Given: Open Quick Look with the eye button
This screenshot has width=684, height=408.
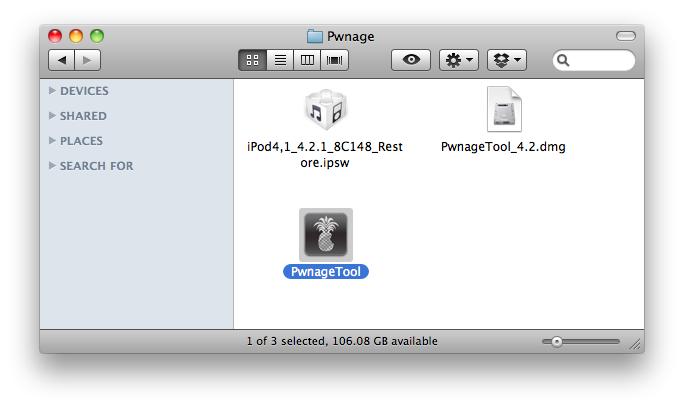Looking at the screenshot, I should (411, 60).
